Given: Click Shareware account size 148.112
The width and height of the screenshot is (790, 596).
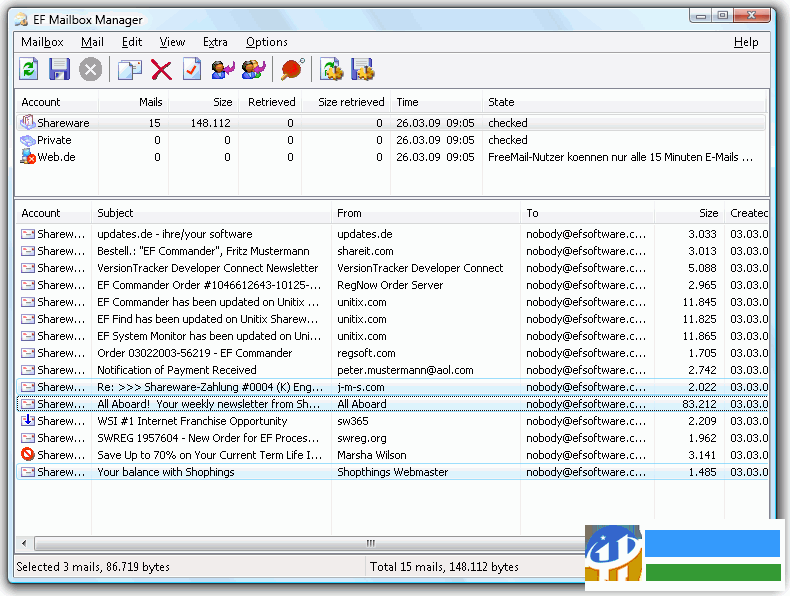Looking at the screenshot, I should click(211, 123).
